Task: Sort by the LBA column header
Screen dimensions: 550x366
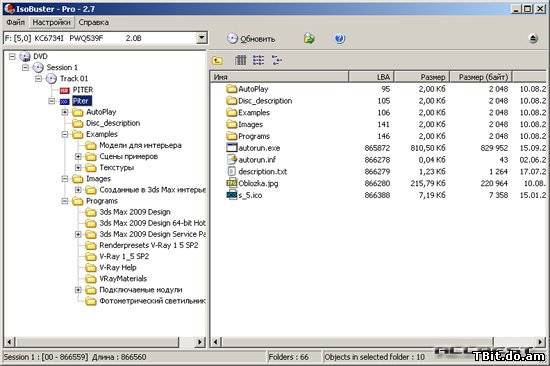Action: [x=371, y=77]
